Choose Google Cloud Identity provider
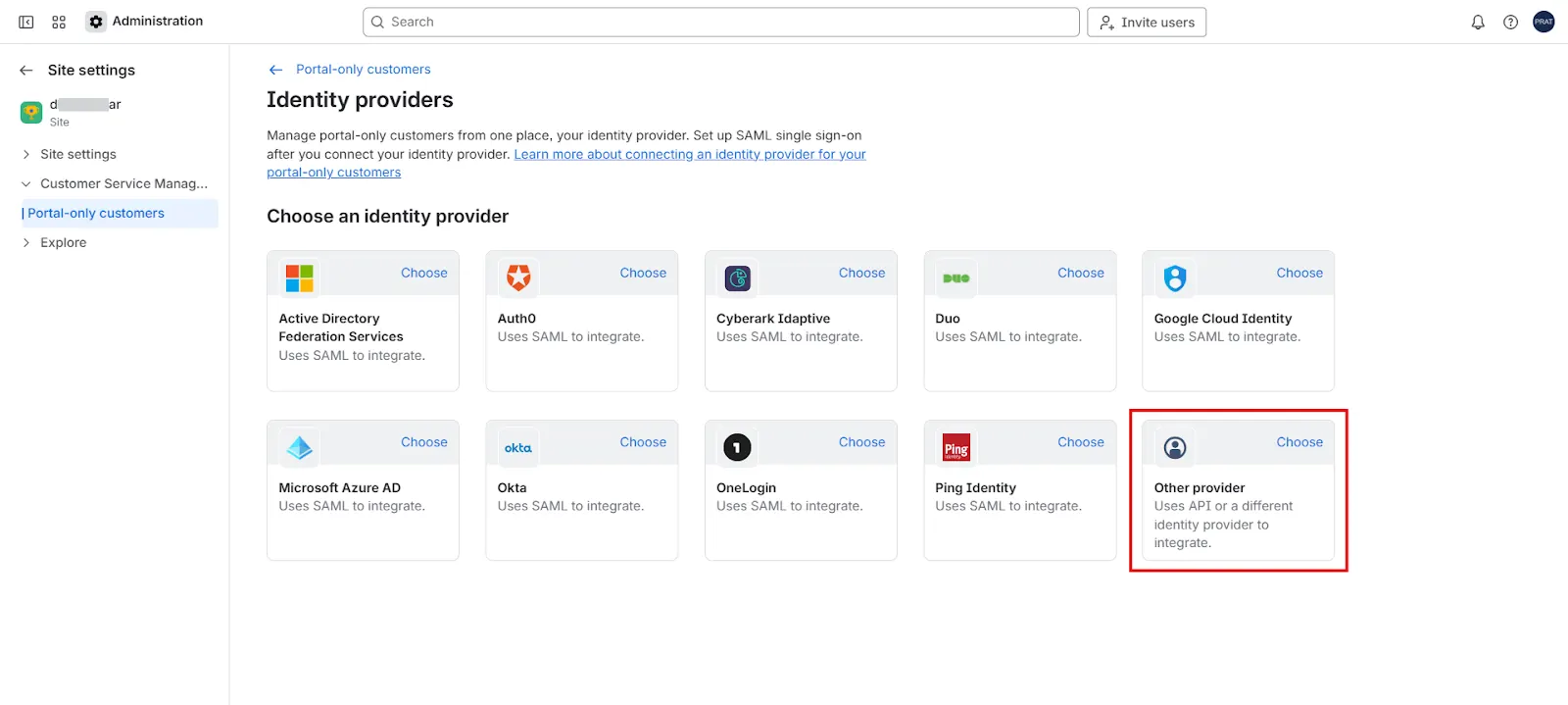This screenshot has height=705, width=1568. click(1299, 274)
